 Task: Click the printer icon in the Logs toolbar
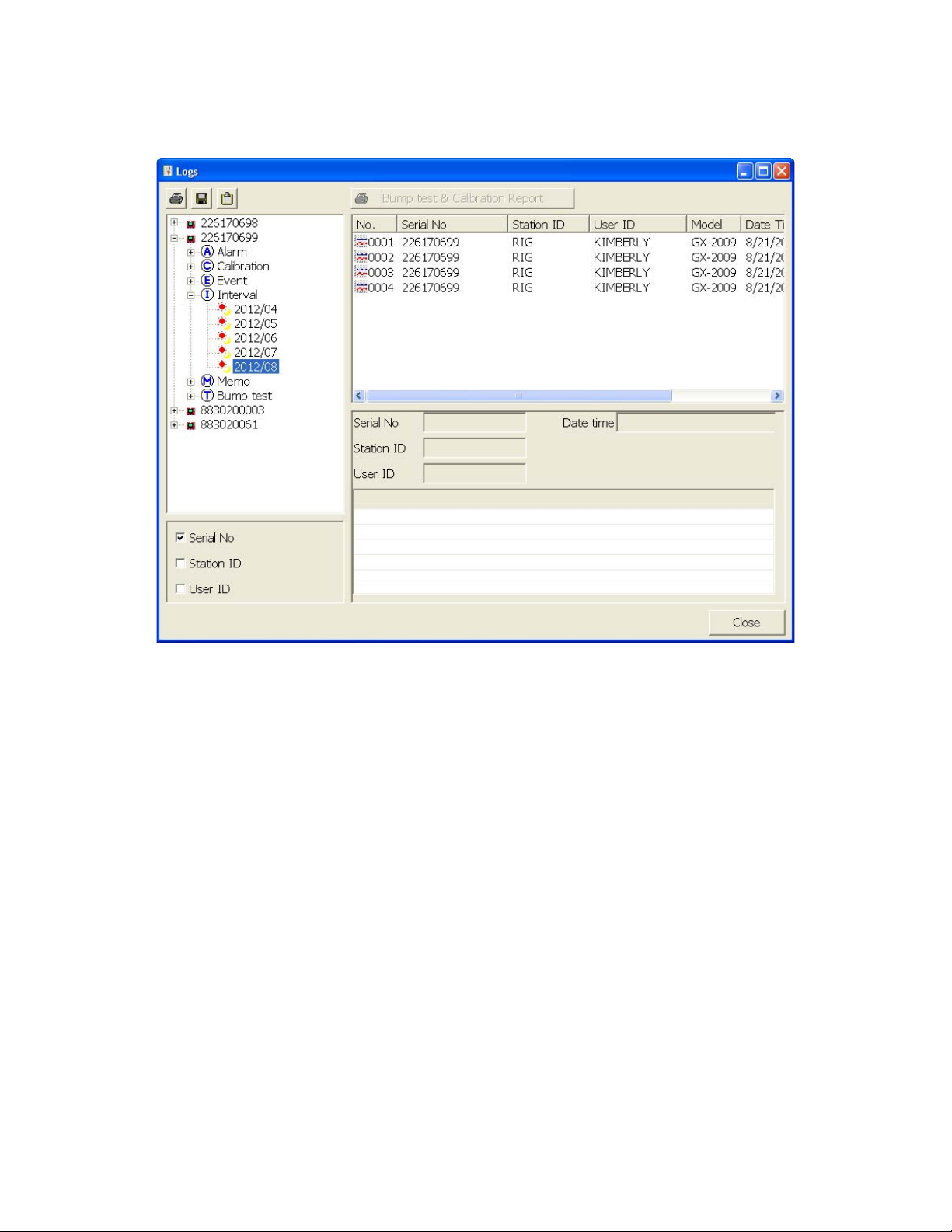(x=176, y=198)
